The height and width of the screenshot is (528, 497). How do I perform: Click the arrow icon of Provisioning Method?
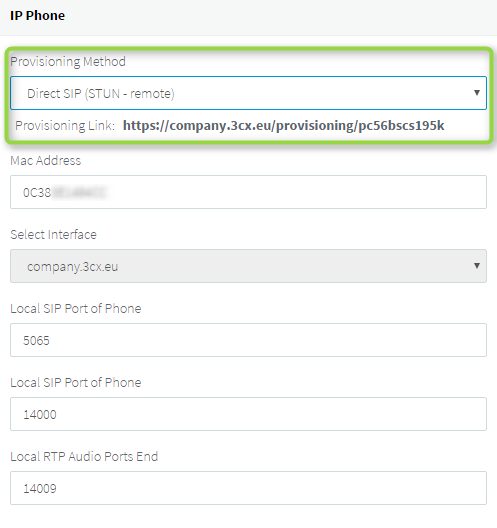[x=476, y=93]
